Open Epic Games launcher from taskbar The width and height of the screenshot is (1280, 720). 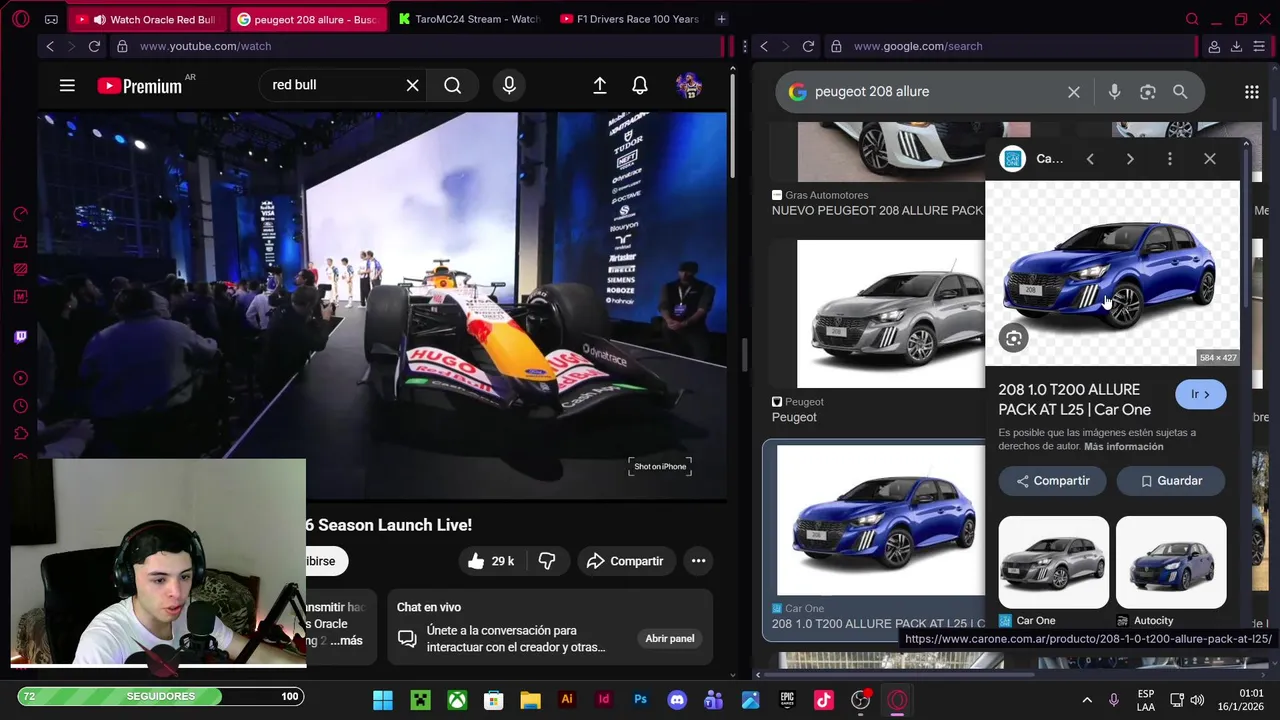click(x=787, y=700)
